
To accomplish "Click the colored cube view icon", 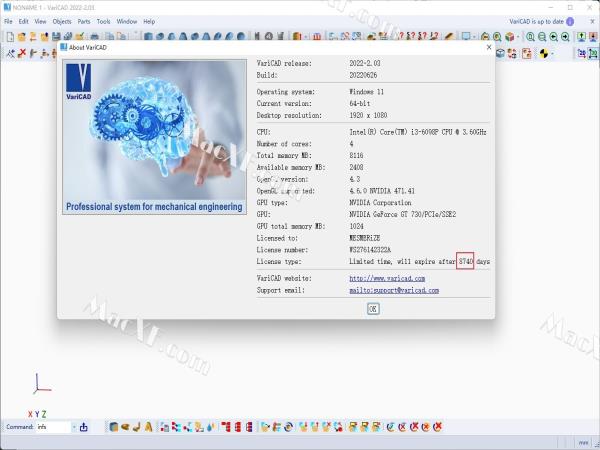I will 509,37.
